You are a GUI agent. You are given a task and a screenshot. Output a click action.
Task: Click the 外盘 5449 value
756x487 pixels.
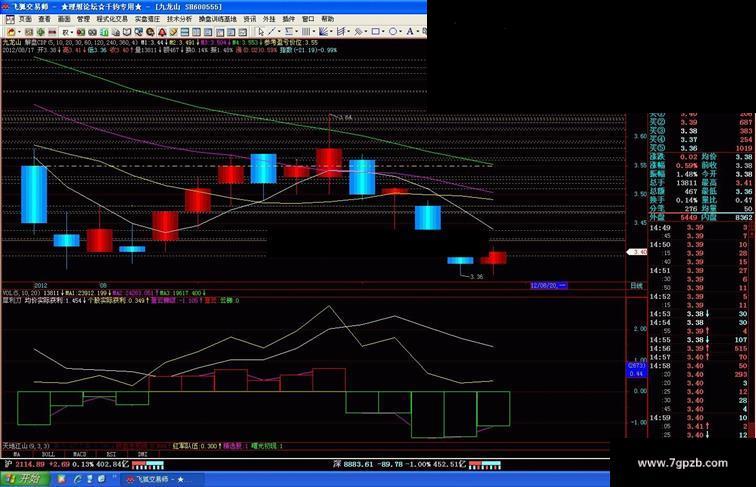pyautogui.click(x=689, y=218)
